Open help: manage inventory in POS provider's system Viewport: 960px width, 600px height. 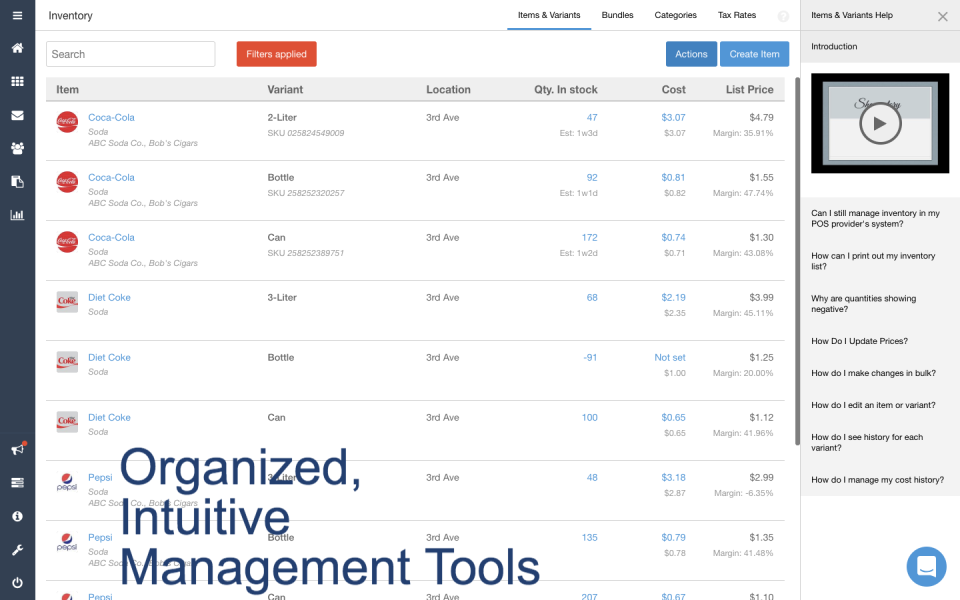(876, 219)
